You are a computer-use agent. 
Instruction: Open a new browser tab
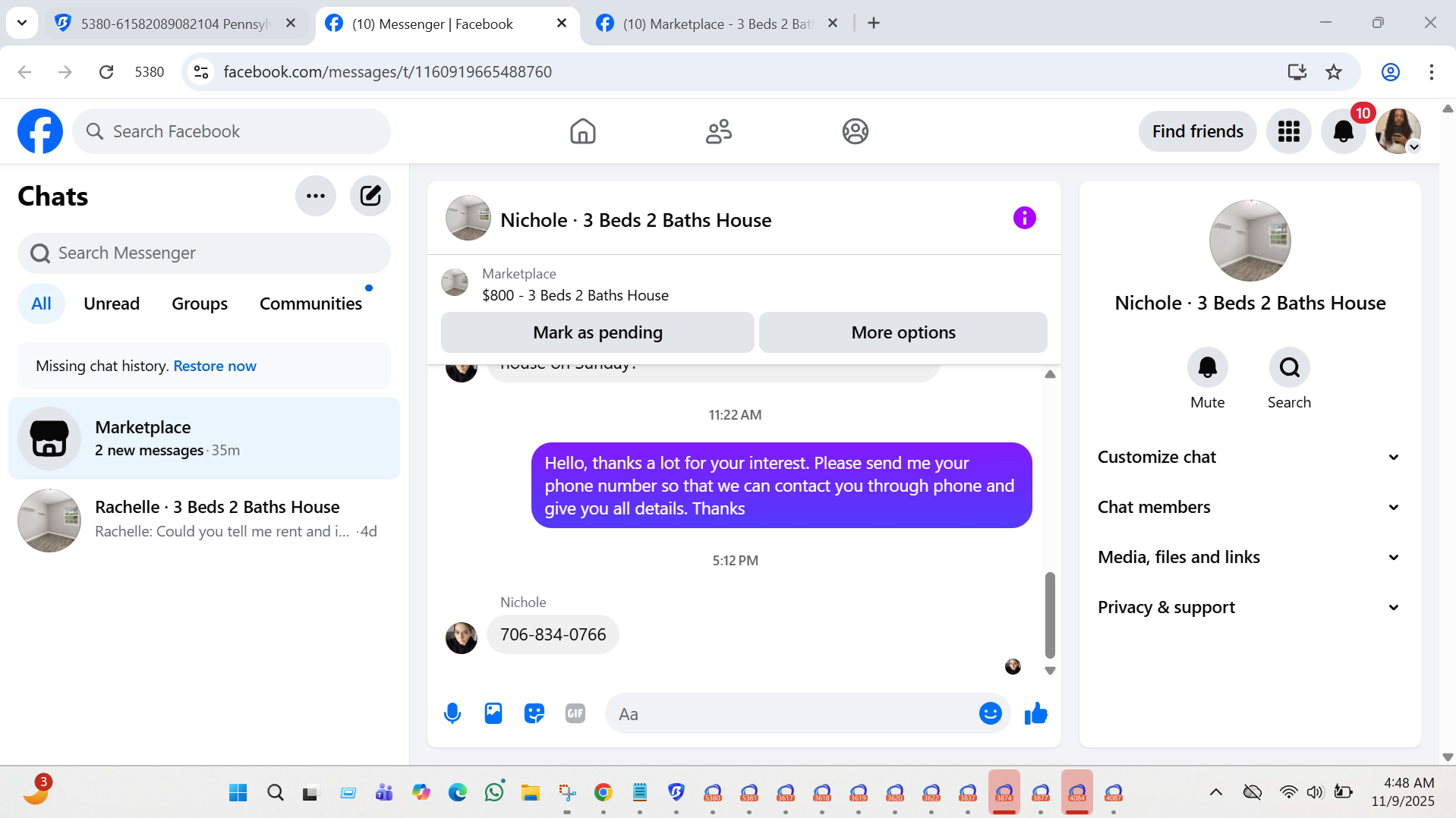(874, 24)
